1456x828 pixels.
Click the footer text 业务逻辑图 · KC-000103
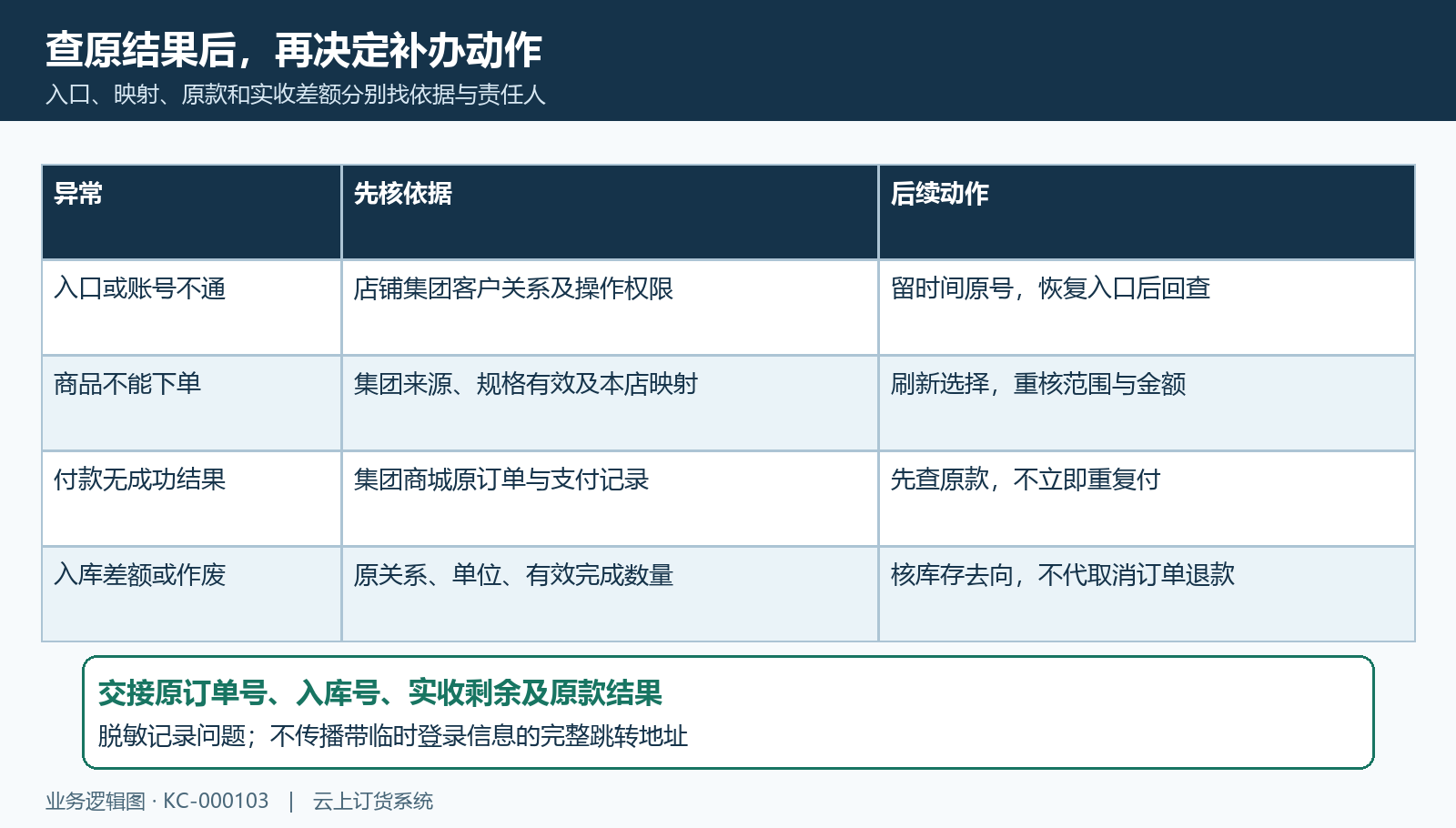tap(157, 801)
